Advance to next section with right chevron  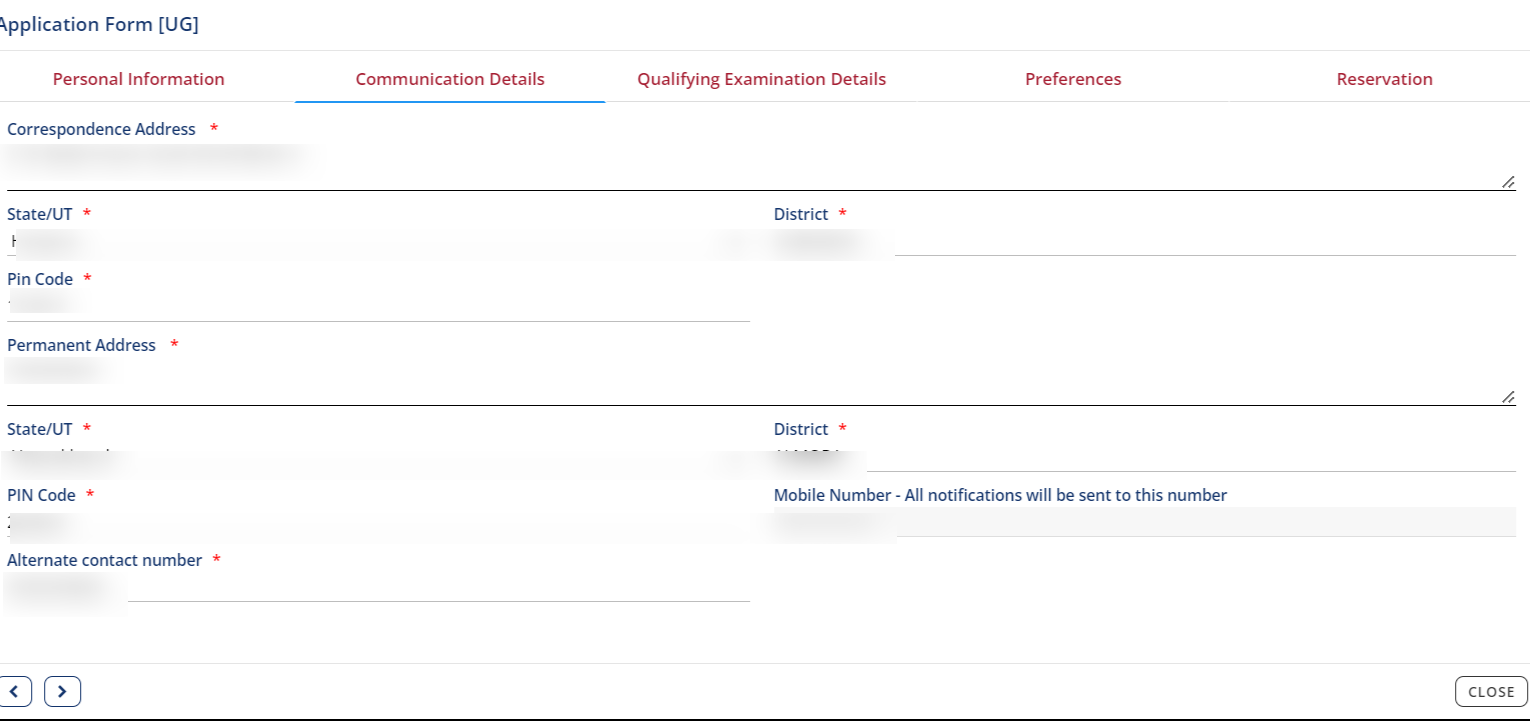62,691
